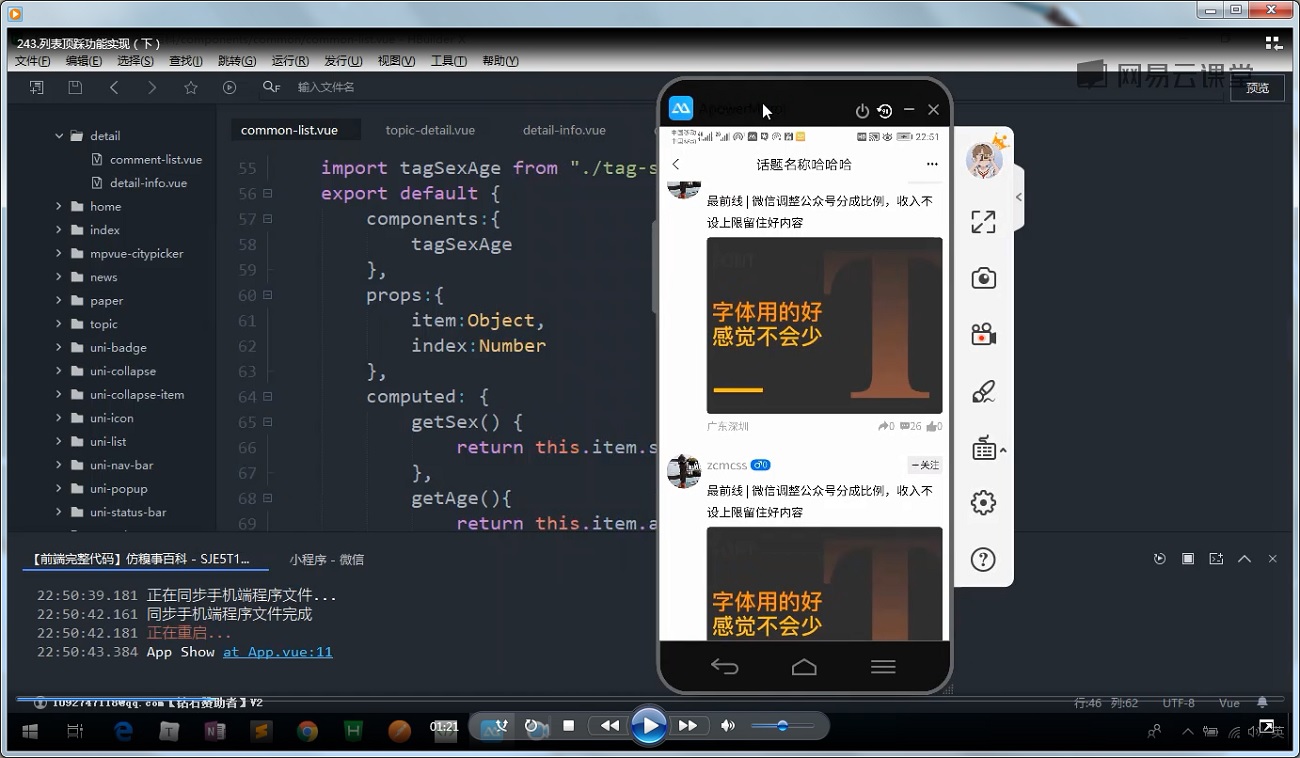Open OneNote from the taskbar
The image size is (1300, 758).
(x=214, y=732)
